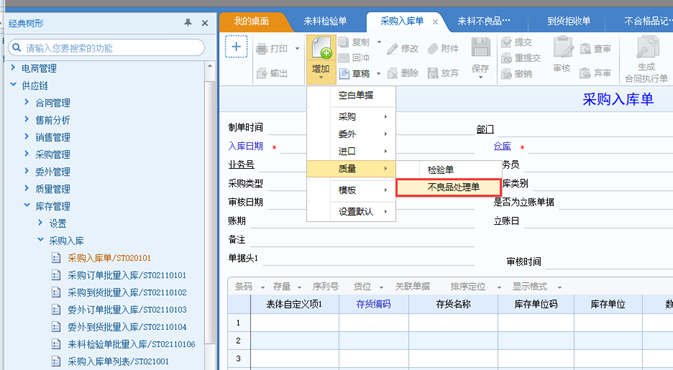Switch to the 来料不良品 tab
This screenshot has width=673, height=370.
(x=484, y=21)
